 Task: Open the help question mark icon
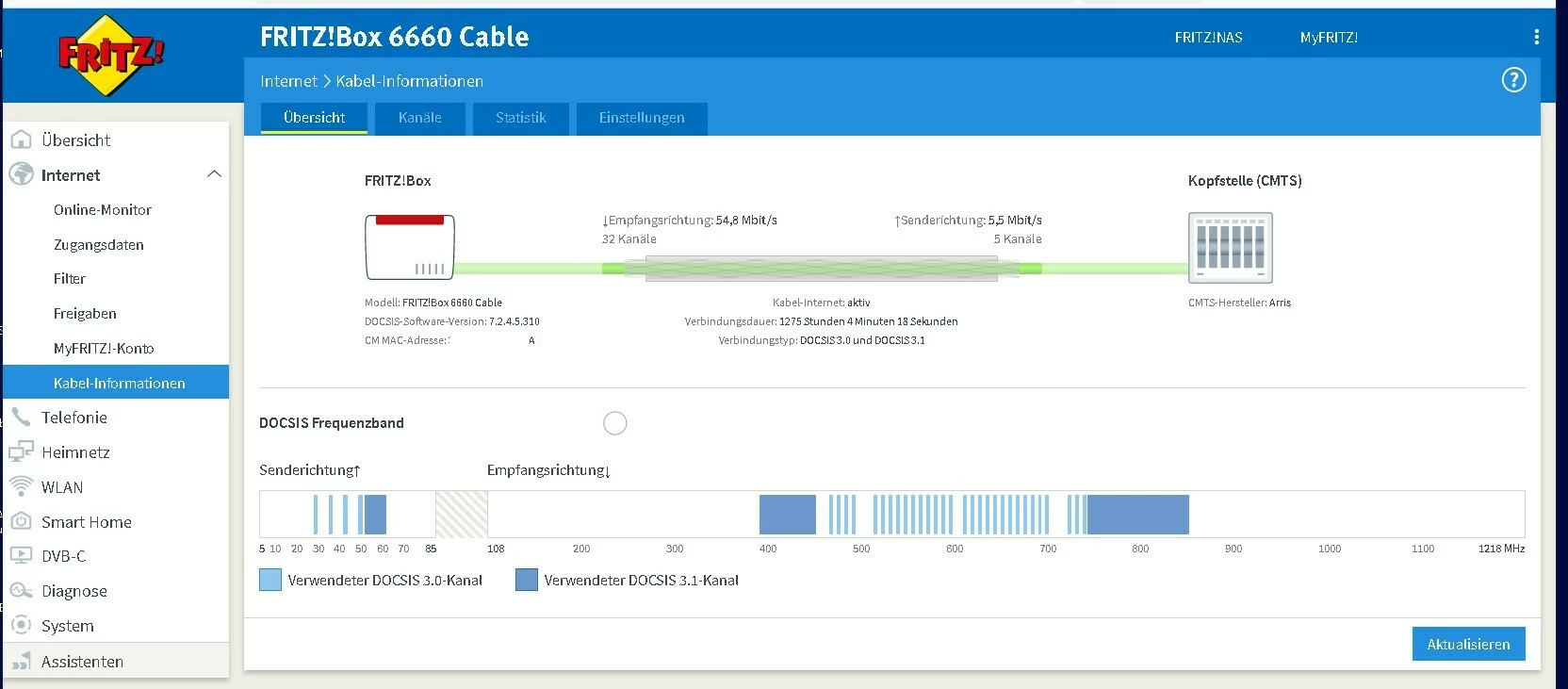pyautogui.click(x=1513, y=80)
